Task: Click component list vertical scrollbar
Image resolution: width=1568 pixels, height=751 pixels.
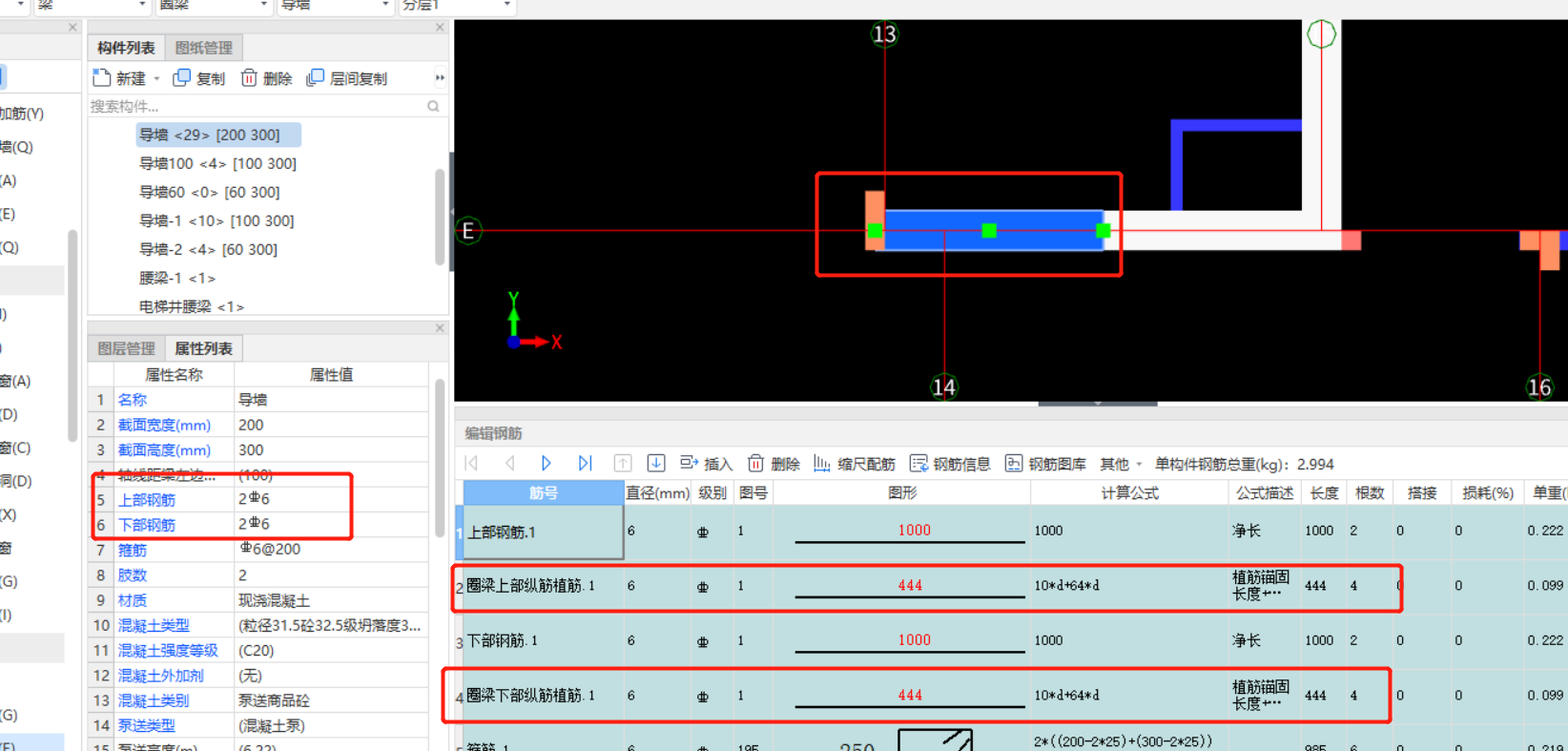Action: coord(440,217)
